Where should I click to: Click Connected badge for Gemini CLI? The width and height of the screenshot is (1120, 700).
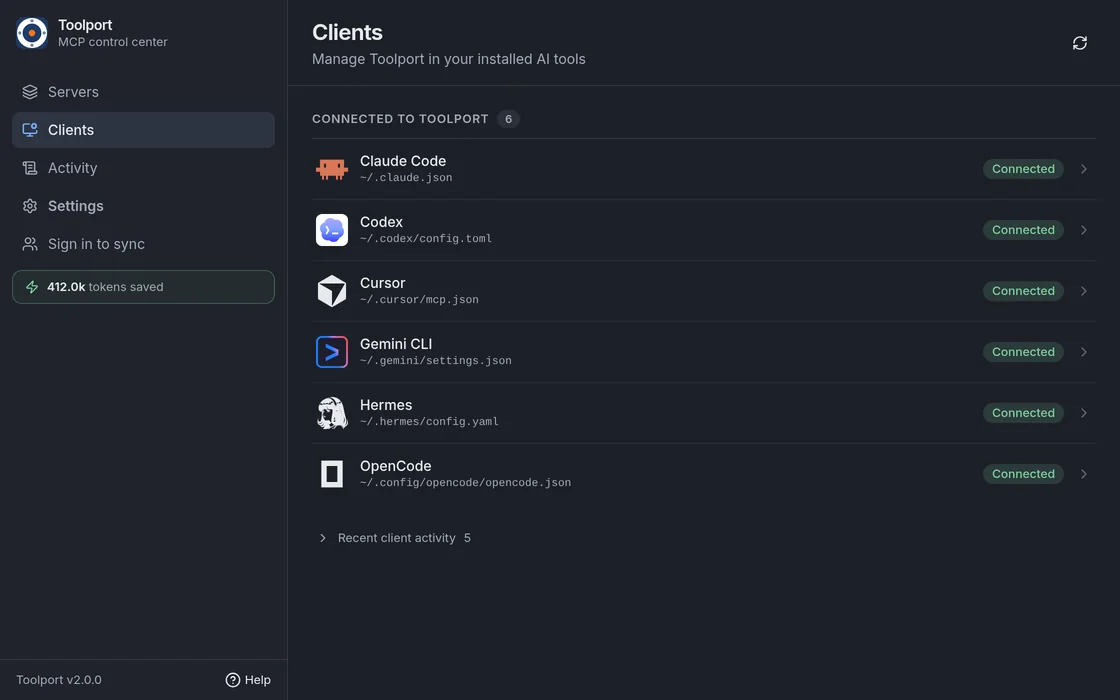[1024, 352]
